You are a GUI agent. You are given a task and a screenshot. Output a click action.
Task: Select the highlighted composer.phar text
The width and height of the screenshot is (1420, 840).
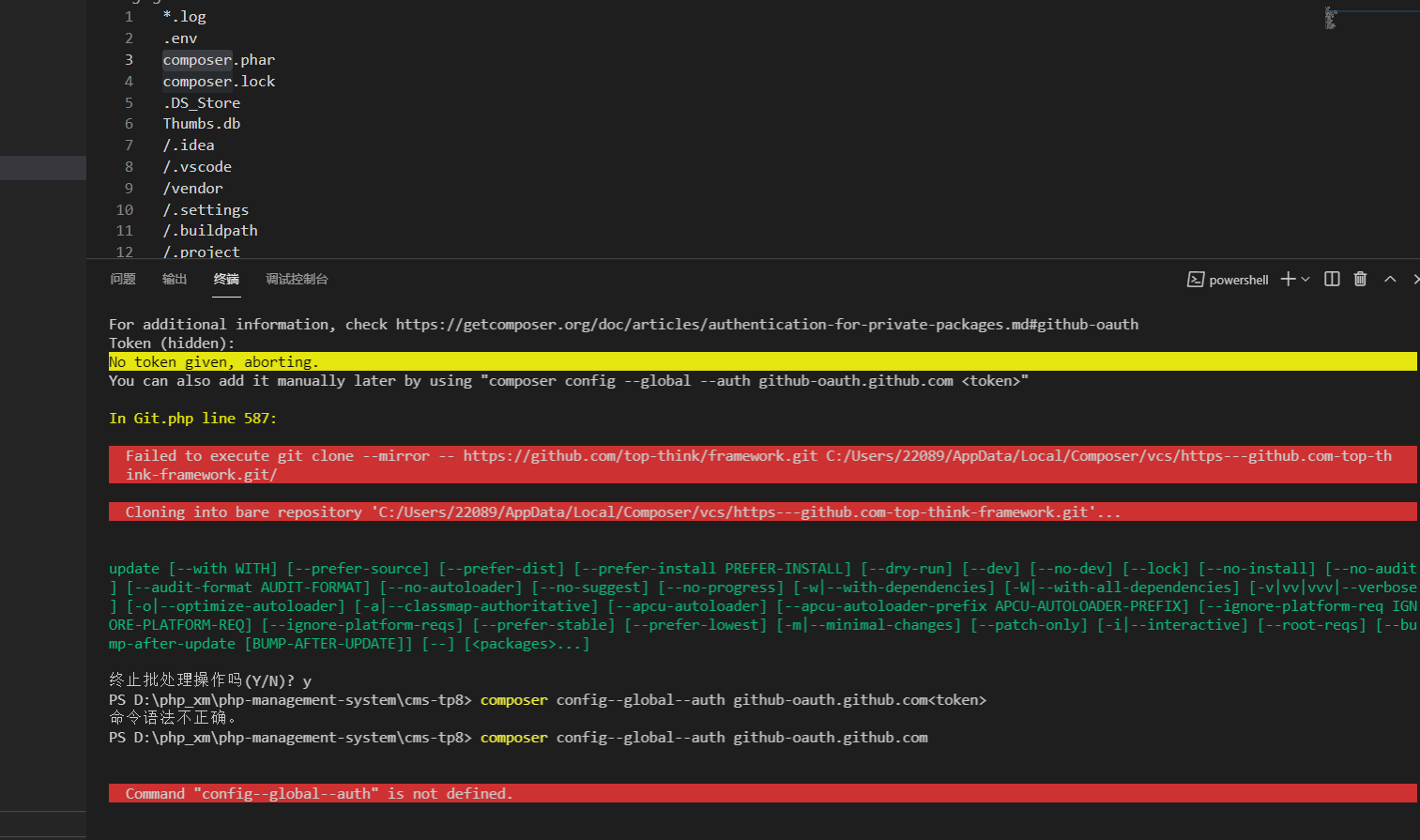[x=196, y=59]
